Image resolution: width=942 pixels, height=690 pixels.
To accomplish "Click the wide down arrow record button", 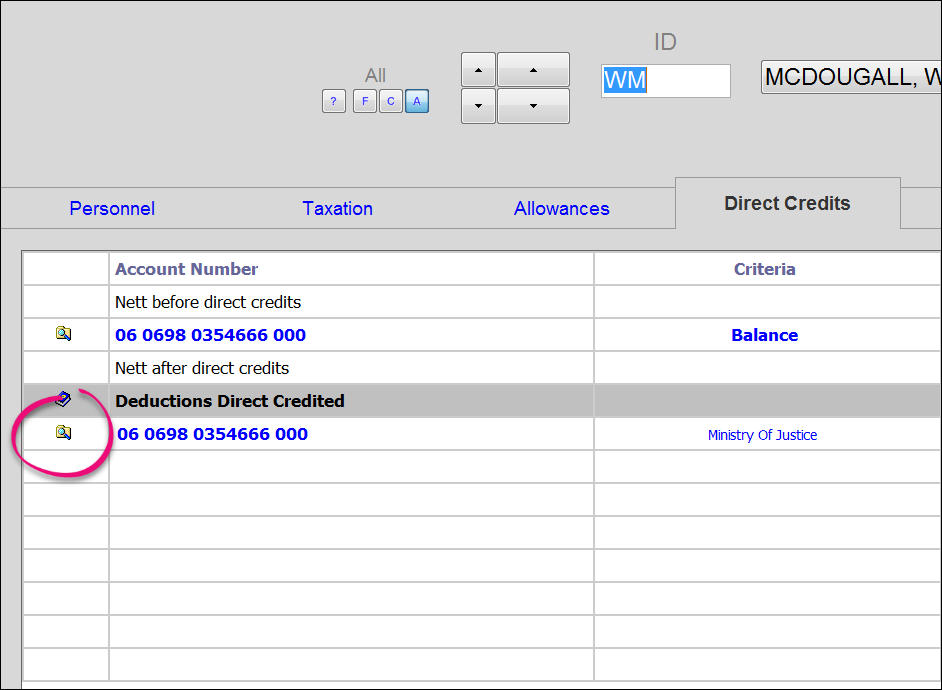I will coord(533,106).
